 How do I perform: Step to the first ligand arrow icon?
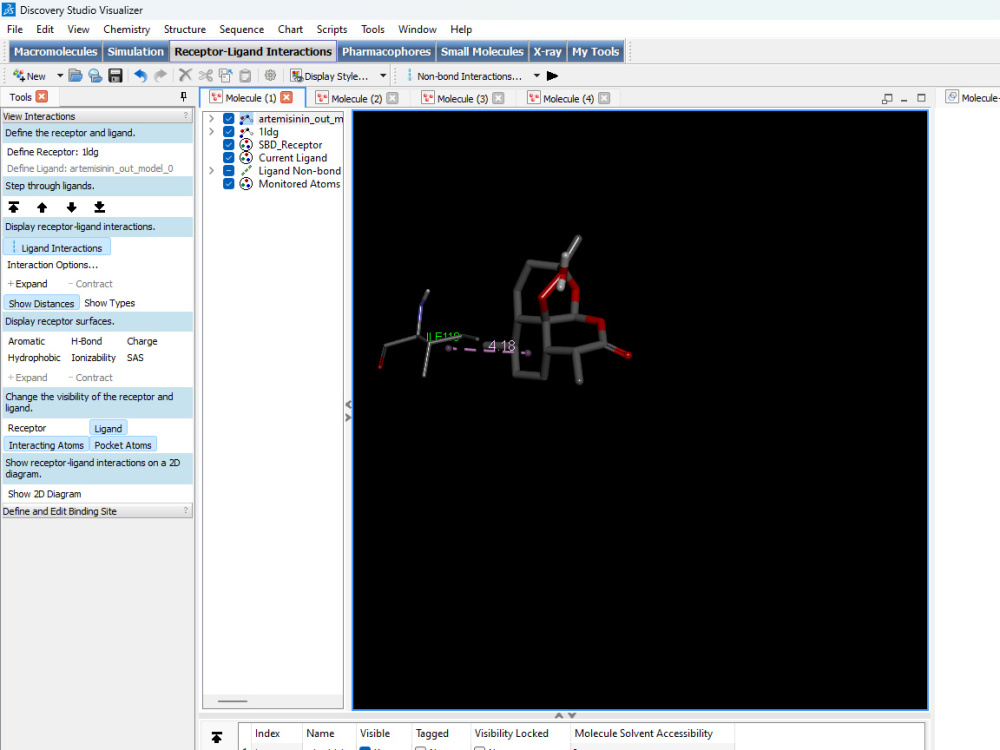14,207
